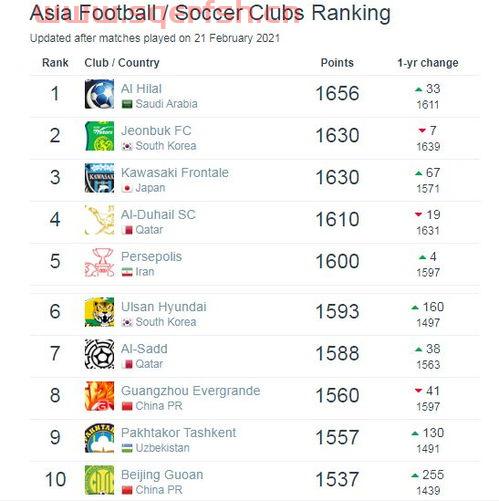Viewport: 499px width, 501px height.
Task: Select the Ulsan Hyundai tiger crest
Action: coord(99,312)
